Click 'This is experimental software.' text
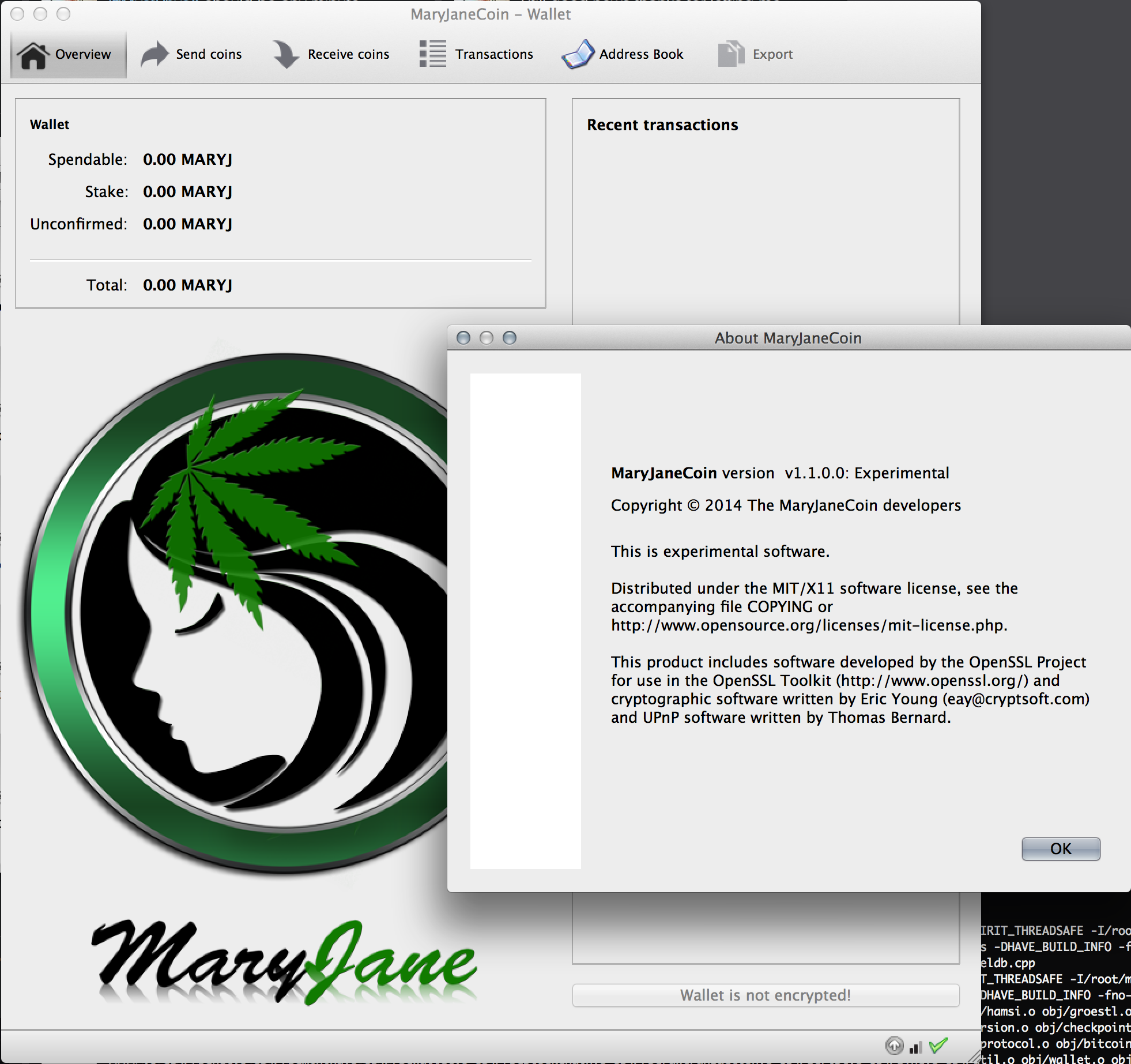Screen dimensions: 1131x1064 (720, 552)
